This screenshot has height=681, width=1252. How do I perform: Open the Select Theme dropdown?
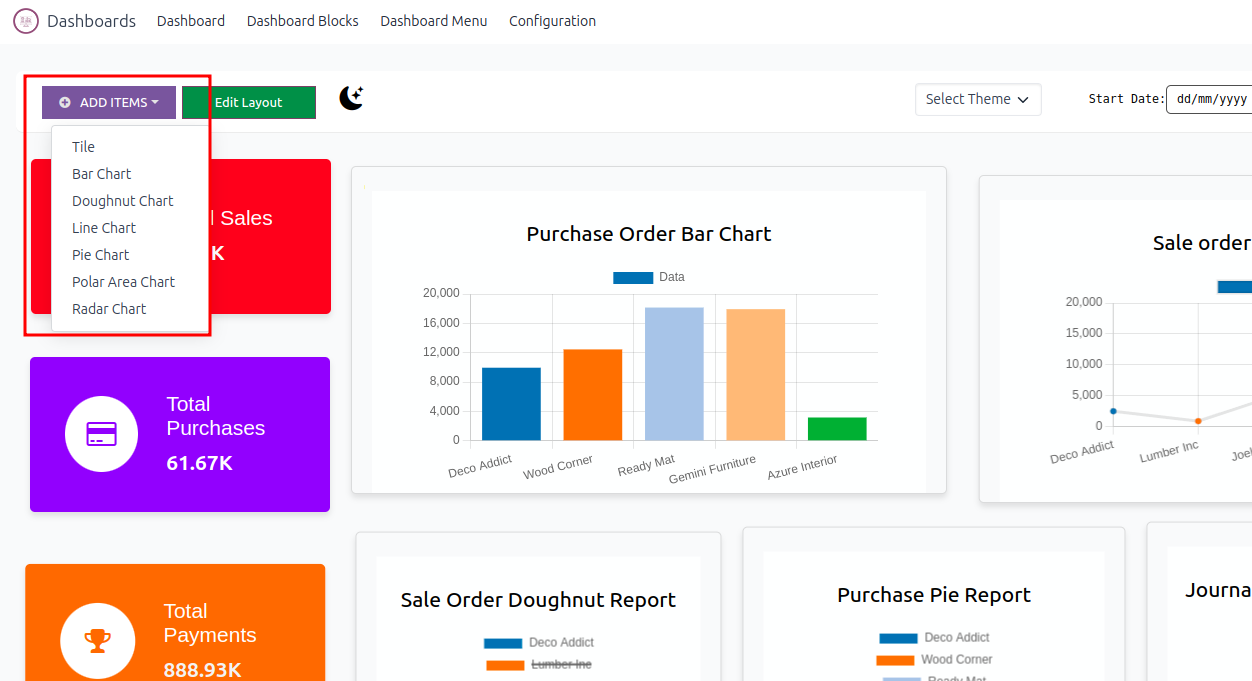pyautogui.click(x=977, y=99)
